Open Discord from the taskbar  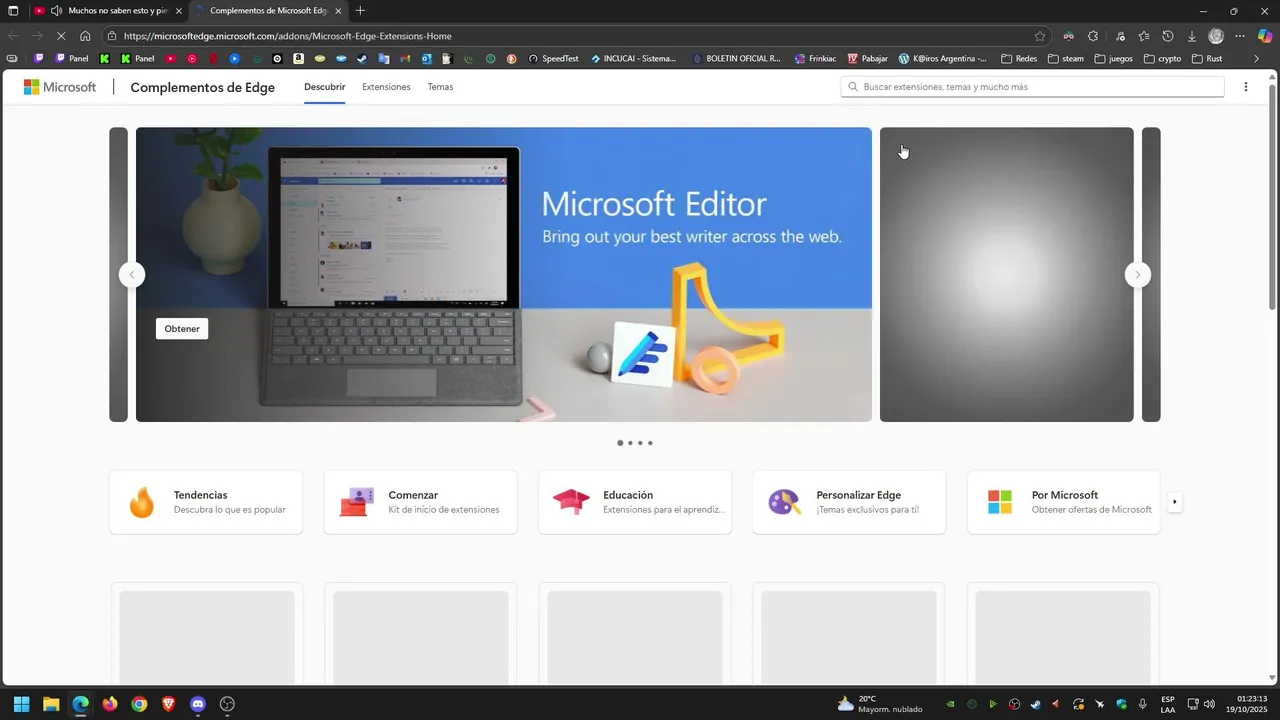[198, 704]
